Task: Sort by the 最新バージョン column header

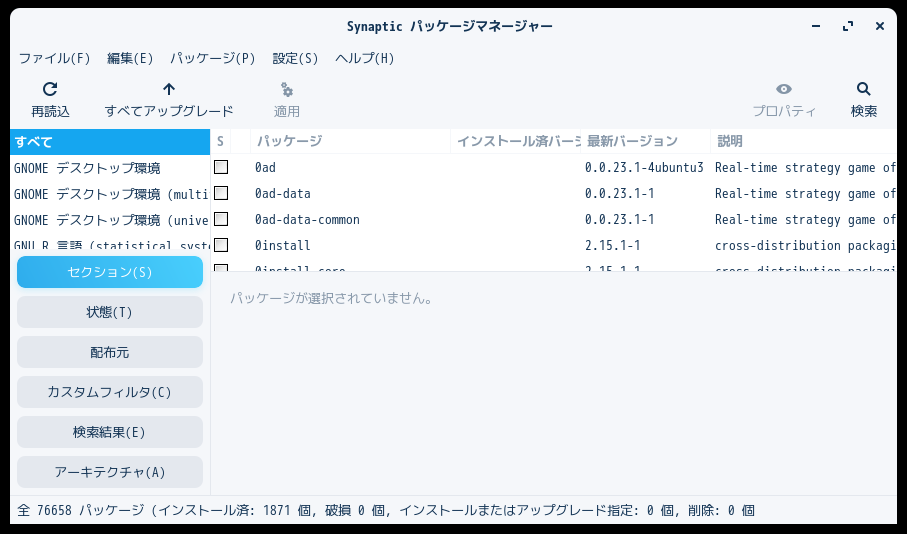Action: click(x=646, y=141)
